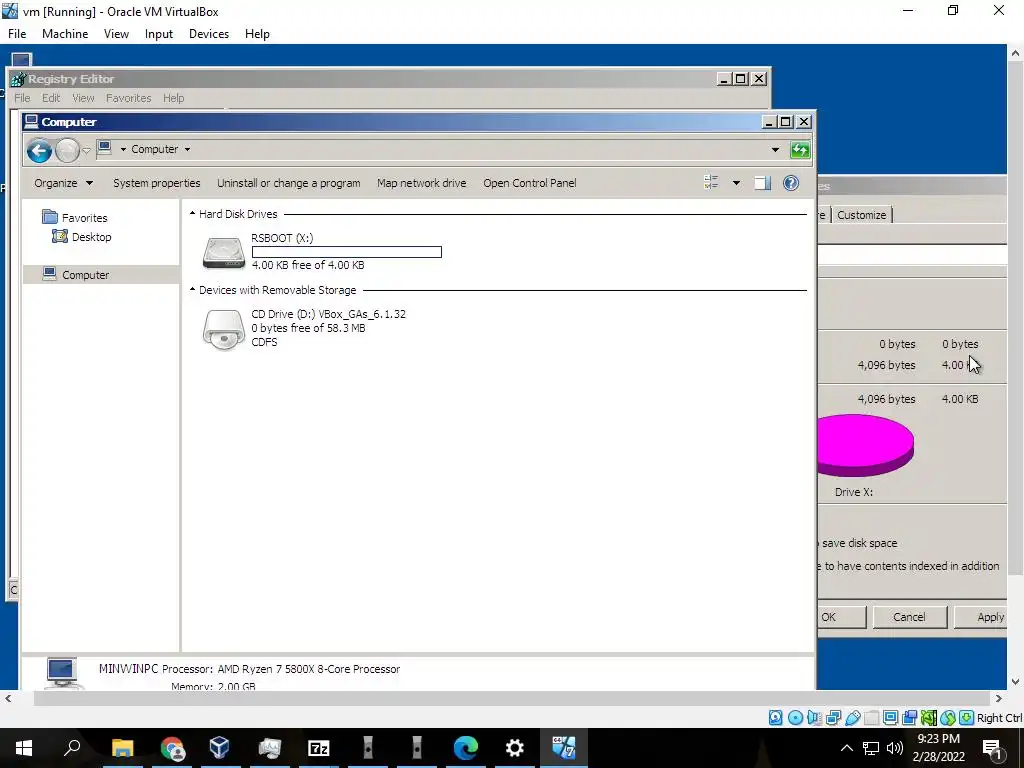Image resolution: width=1024 pixels, height=768 pixels.
Task: Toggle the preview pane icon
Action: pos(763,183)
